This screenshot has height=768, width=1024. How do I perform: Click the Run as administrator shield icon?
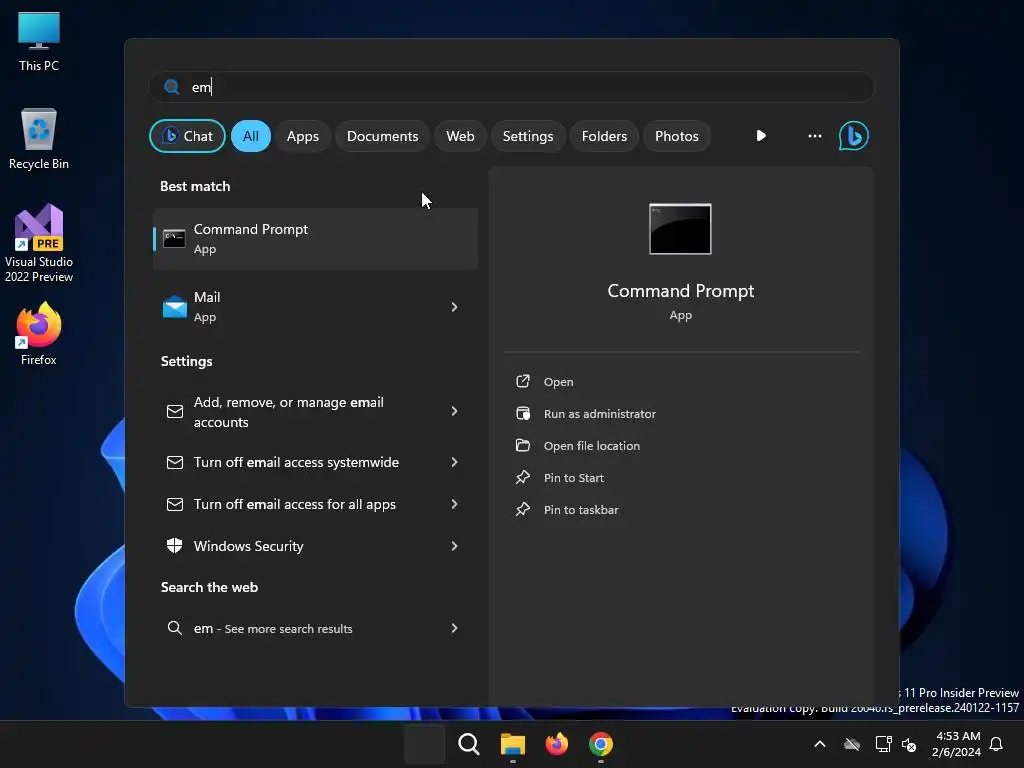pyautogui.click(x=523, y=413)
